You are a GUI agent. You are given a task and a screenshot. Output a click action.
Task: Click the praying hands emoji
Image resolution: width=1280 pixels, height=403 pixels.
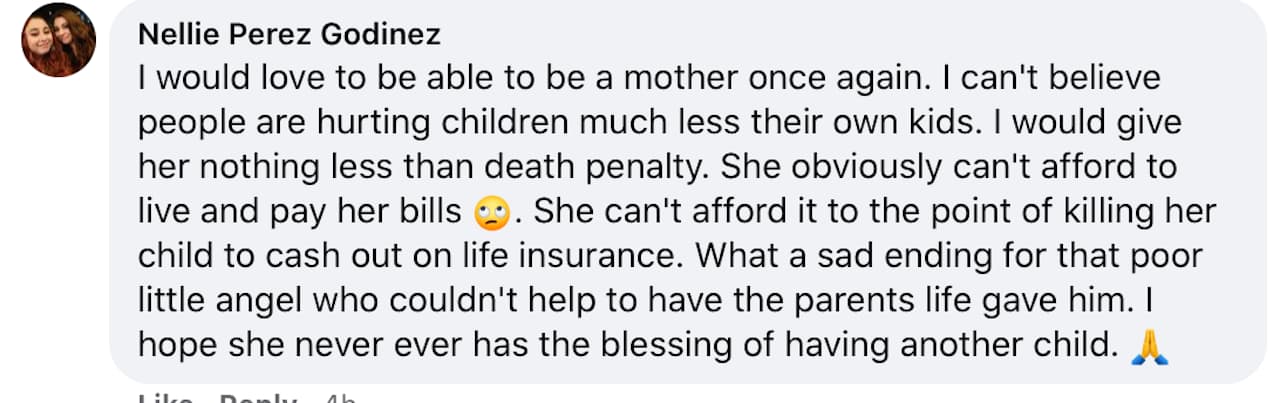(x=1148, y=347)
